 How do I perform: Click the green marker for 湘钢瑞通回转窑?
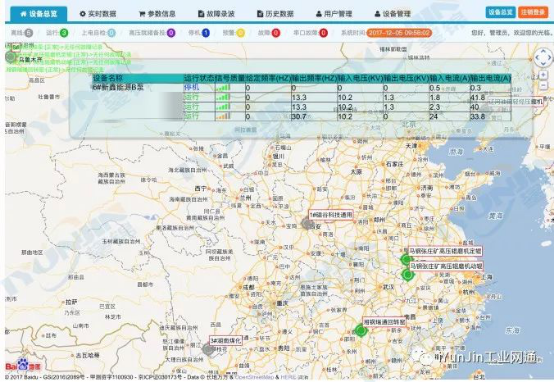pos(360,331)
